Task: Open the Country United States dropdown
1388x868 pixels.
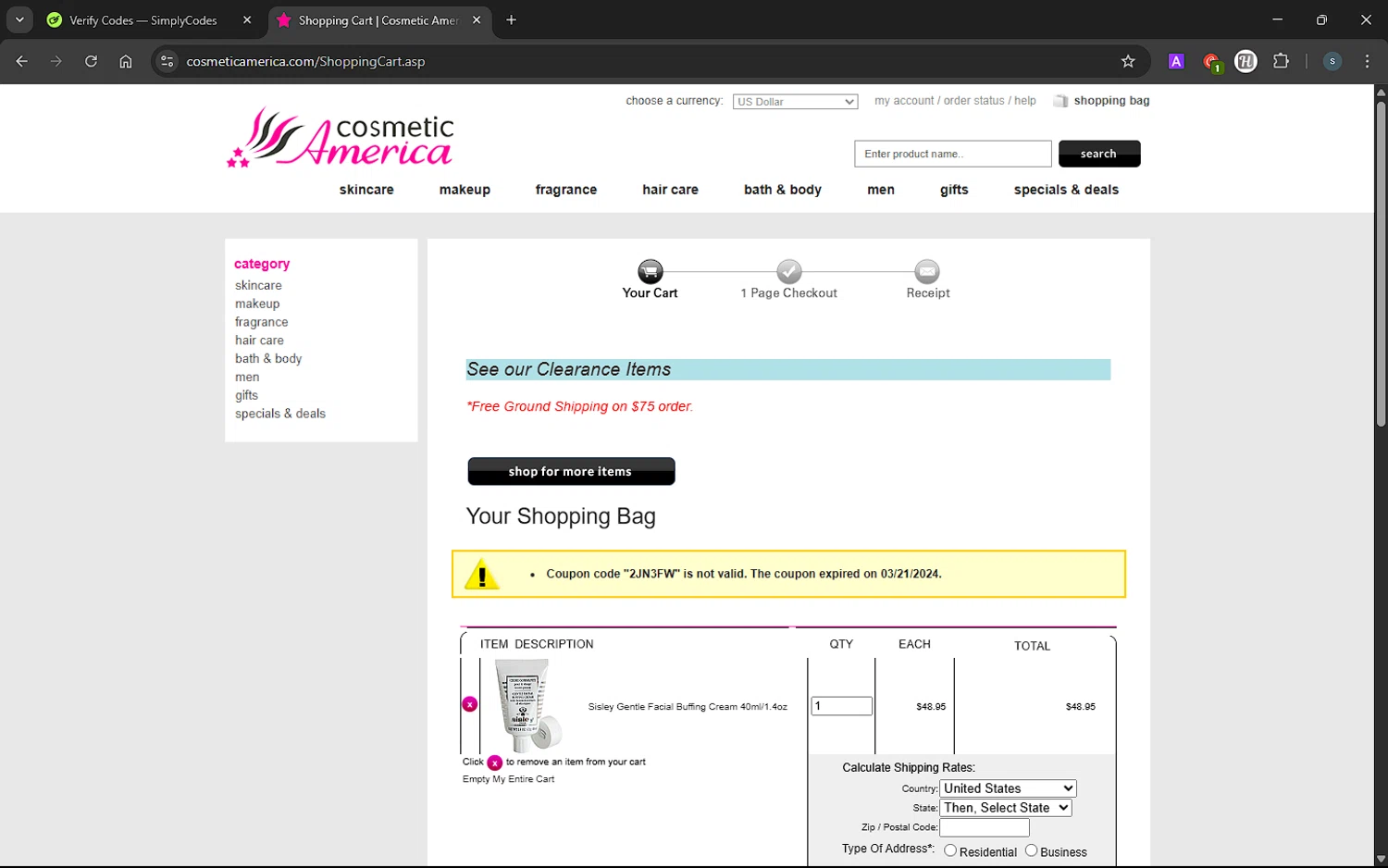Action: (1009, 788)
